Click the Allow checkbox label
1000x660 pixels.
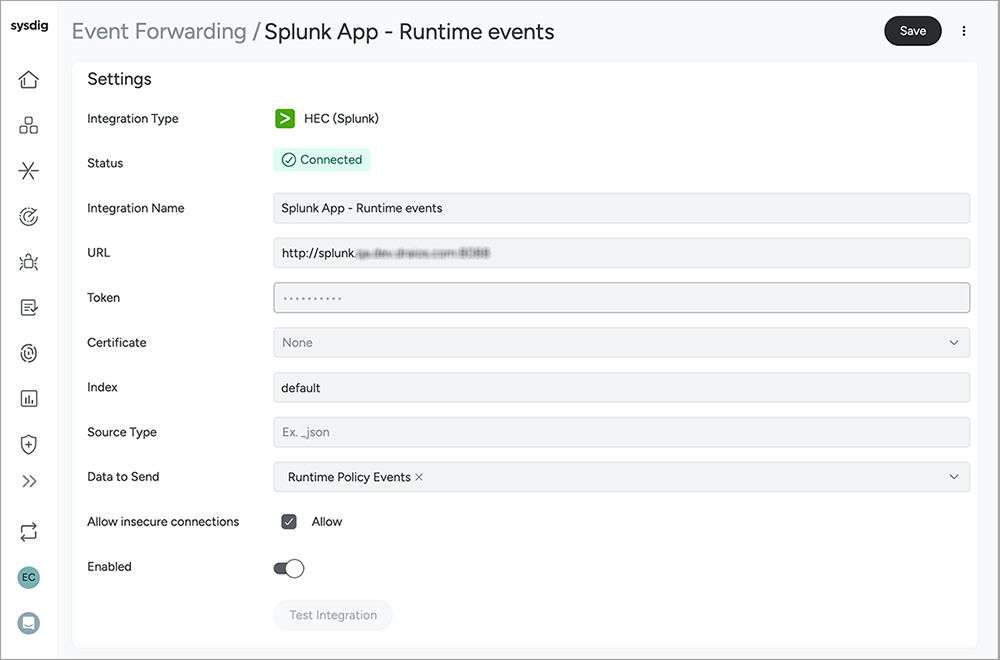point(327,522)
